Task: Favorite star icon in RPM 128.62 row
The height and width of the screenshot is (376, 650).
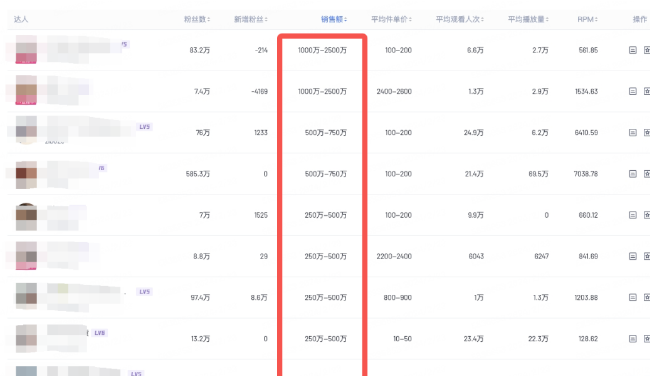Action: pyautogui.click(x=647, y=339)
